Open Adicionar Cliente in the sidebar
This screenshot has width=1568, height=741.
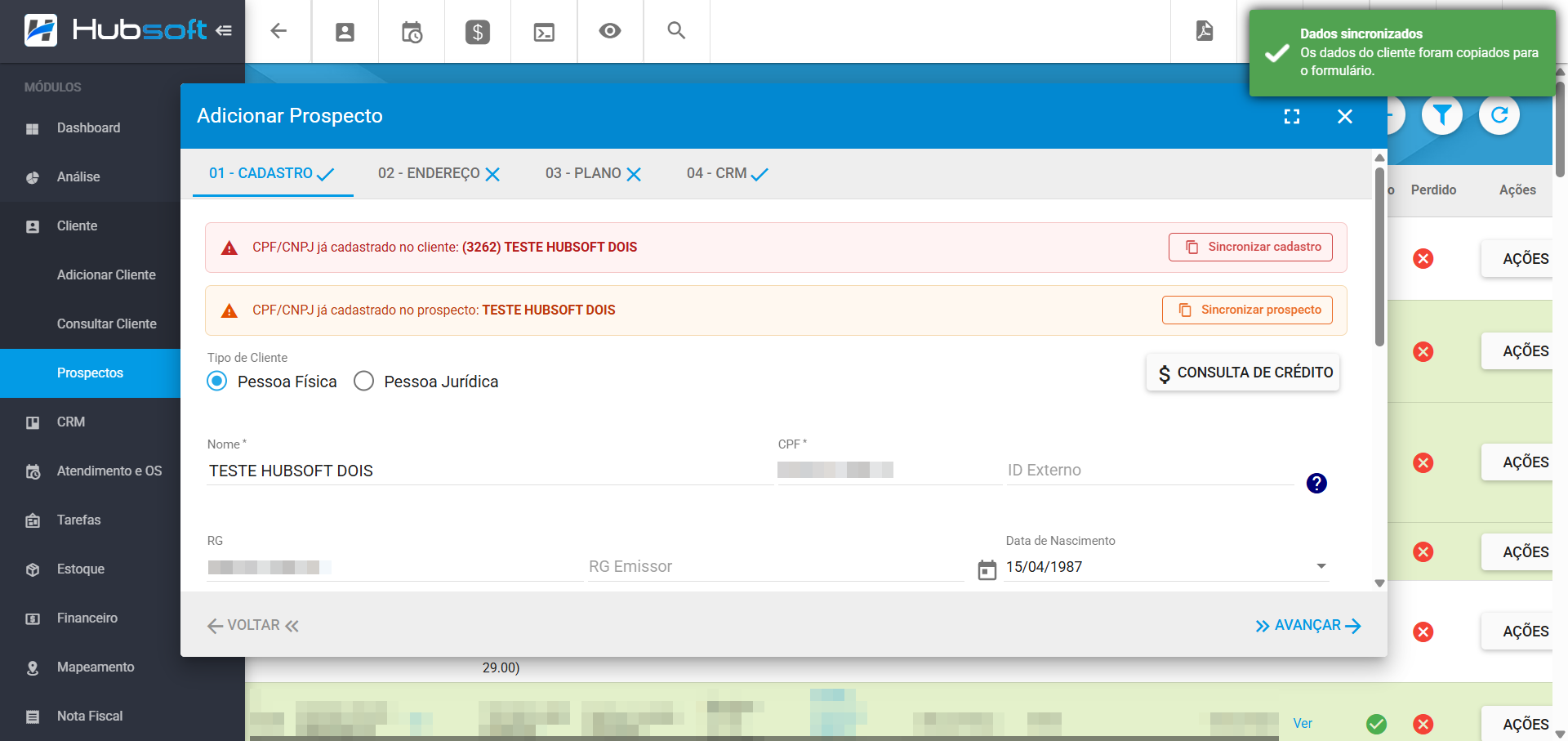click(106, 275)
